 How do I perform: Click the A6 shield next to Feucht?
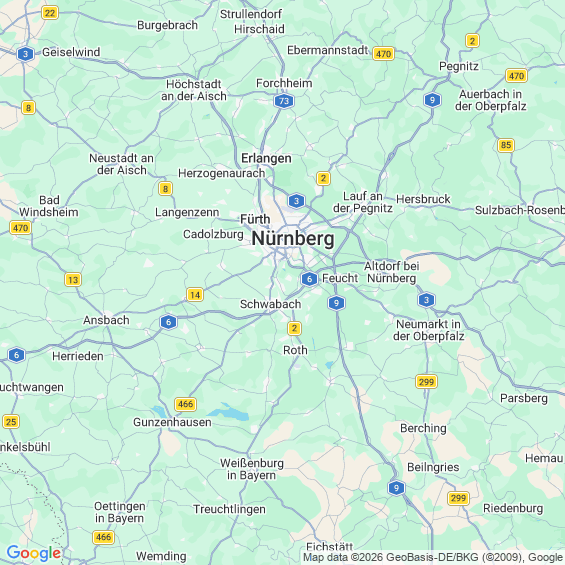point(309,279)
